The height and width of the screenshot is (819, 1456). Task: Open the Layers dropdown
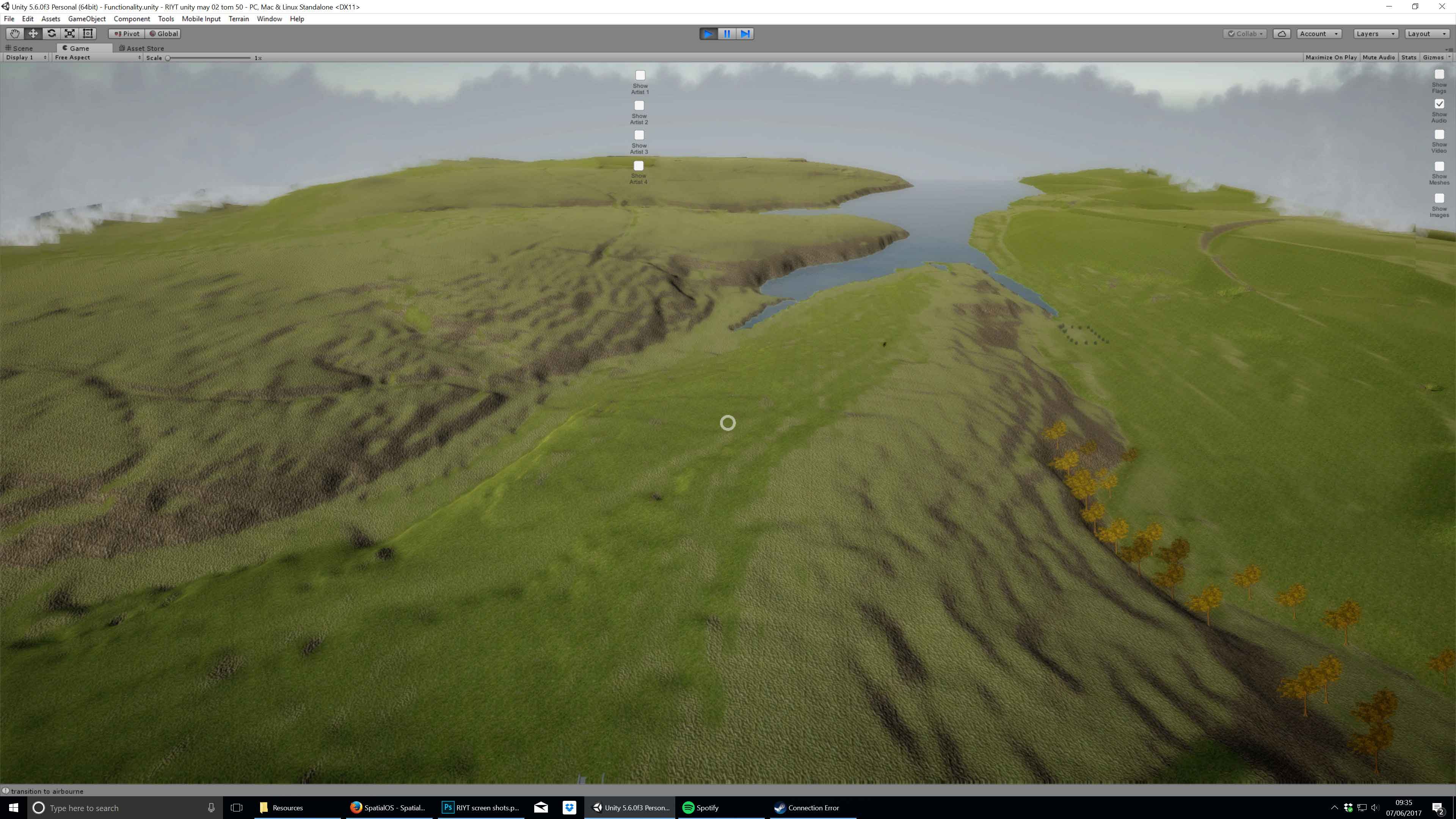pyautogui.click(x=1375, y=34)
